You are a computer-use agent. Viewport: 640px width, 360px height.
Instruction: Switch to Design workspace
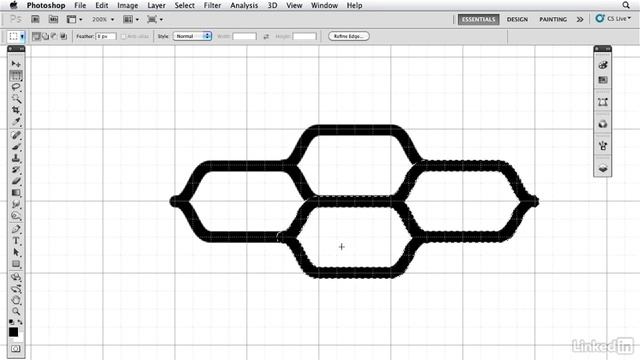click(x=517, y=19)
